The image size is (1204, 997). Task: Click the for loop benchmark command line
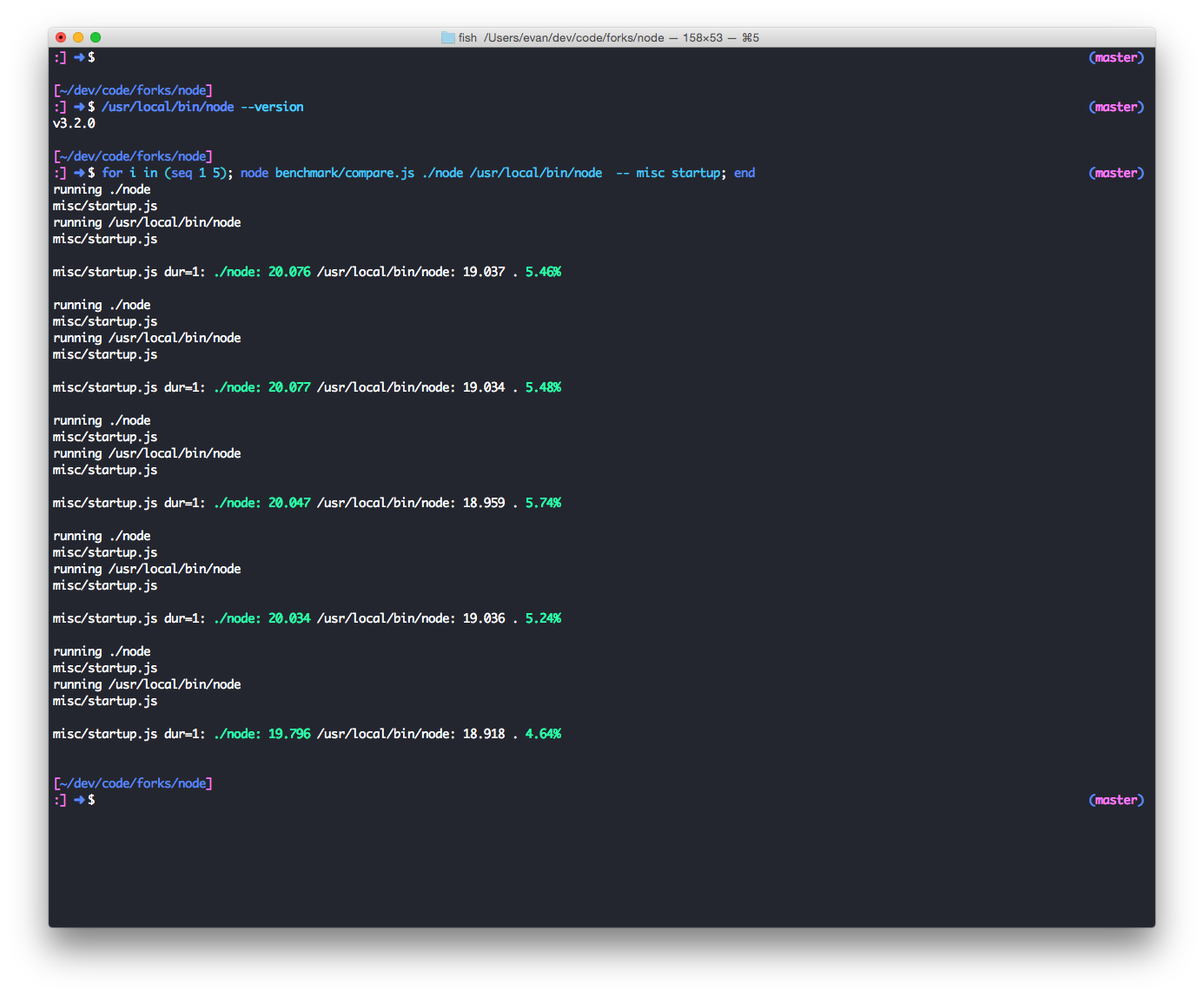pyautogui.click(x=428, y=173)
